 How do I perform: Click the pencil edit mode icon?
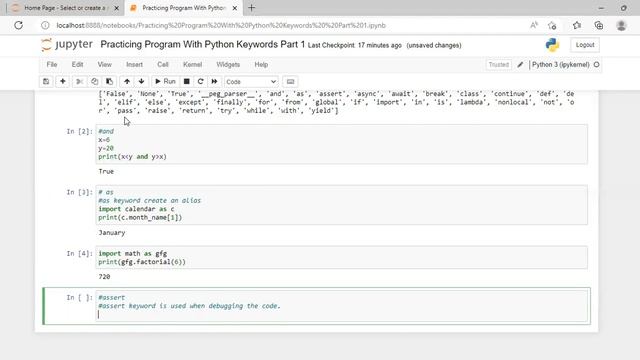[520, 64]
